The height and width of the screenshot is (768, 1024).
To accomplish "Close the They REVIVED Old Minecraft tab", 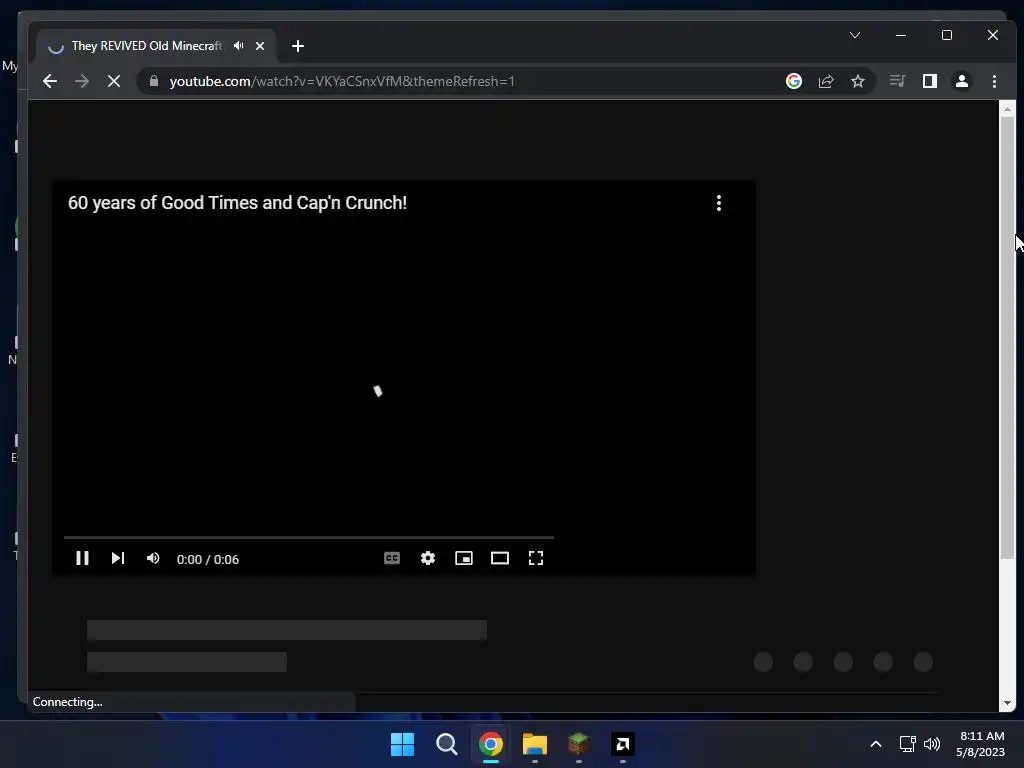I will click(260, 46).
